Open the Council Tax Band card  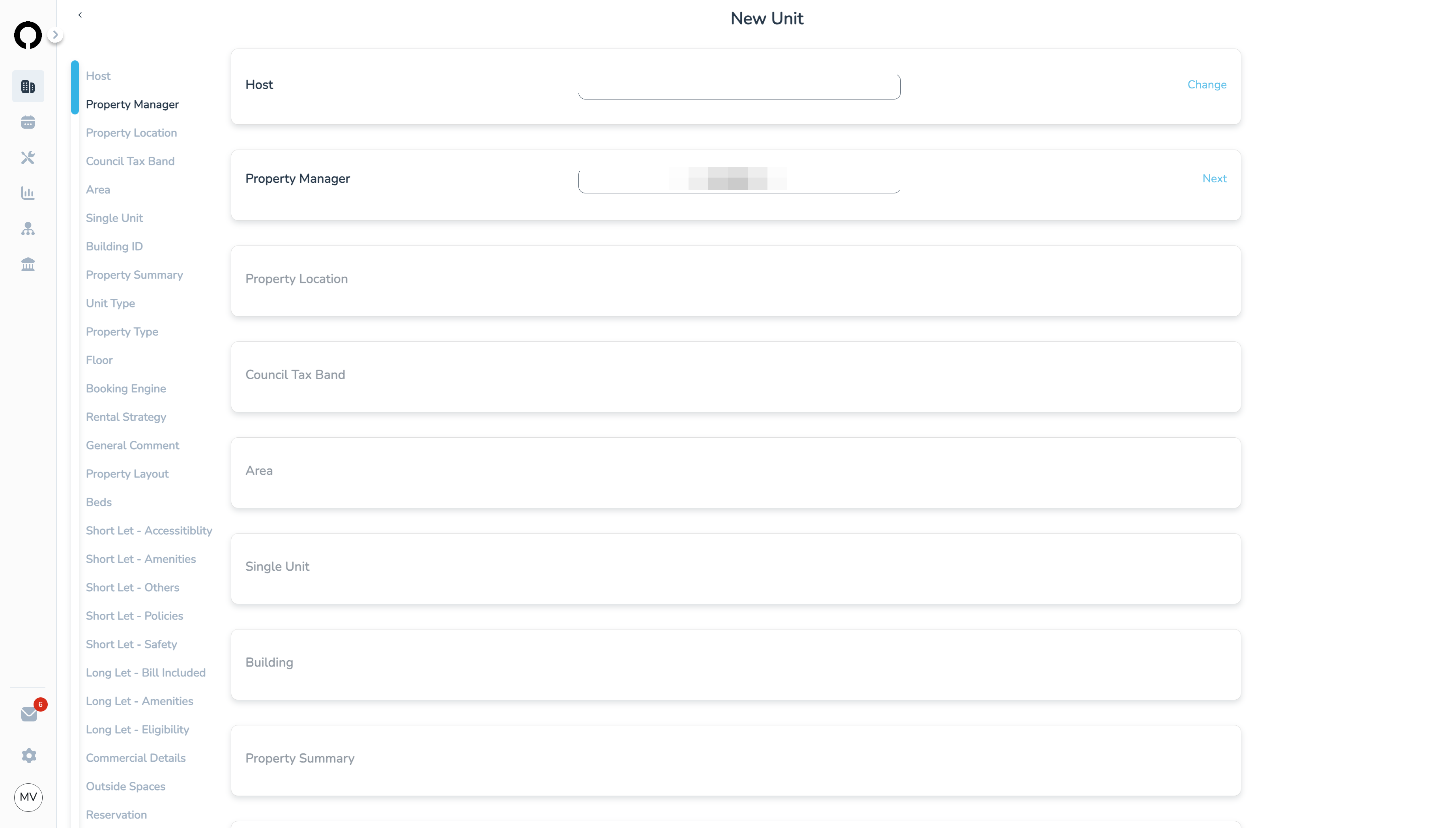[x=735, y=377]
